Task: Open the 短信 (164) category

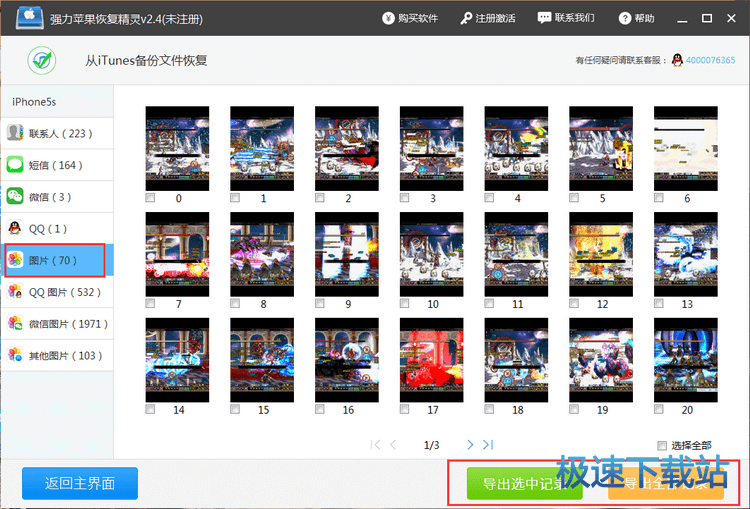Action: coord(57,165)
